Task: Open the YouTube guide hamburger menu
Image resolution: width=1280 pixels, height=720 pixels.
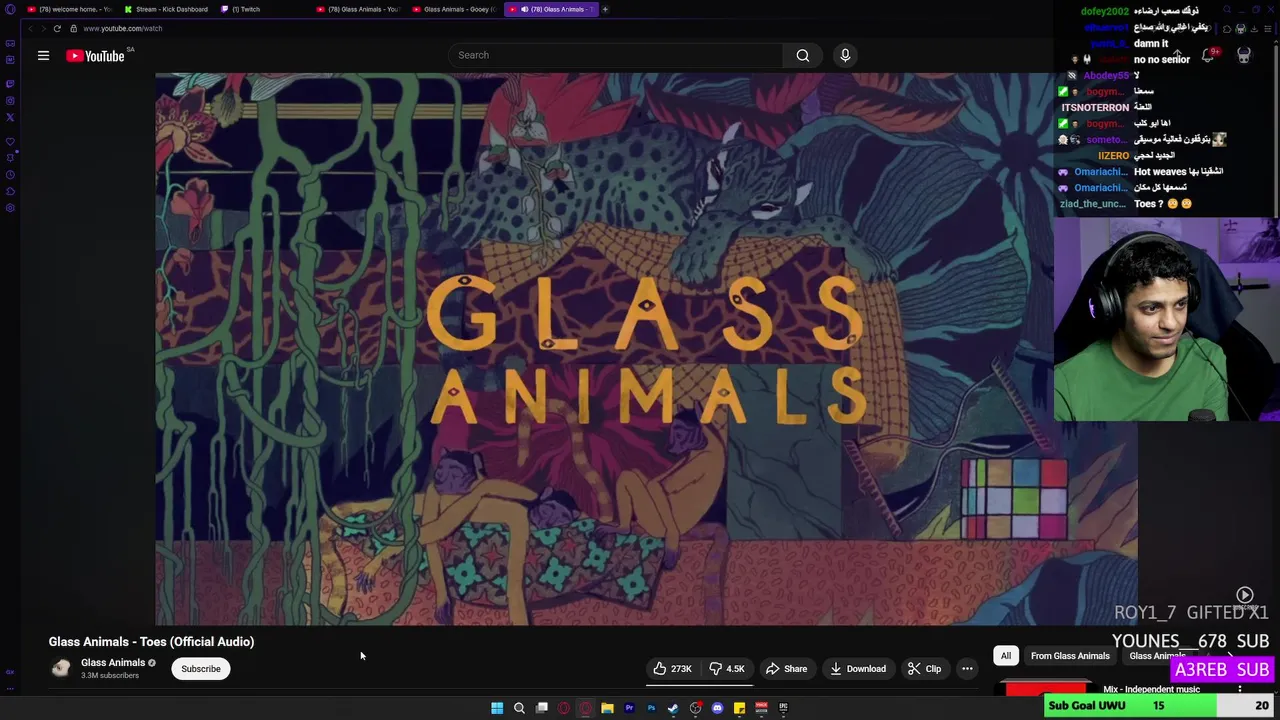Action: 43,56
